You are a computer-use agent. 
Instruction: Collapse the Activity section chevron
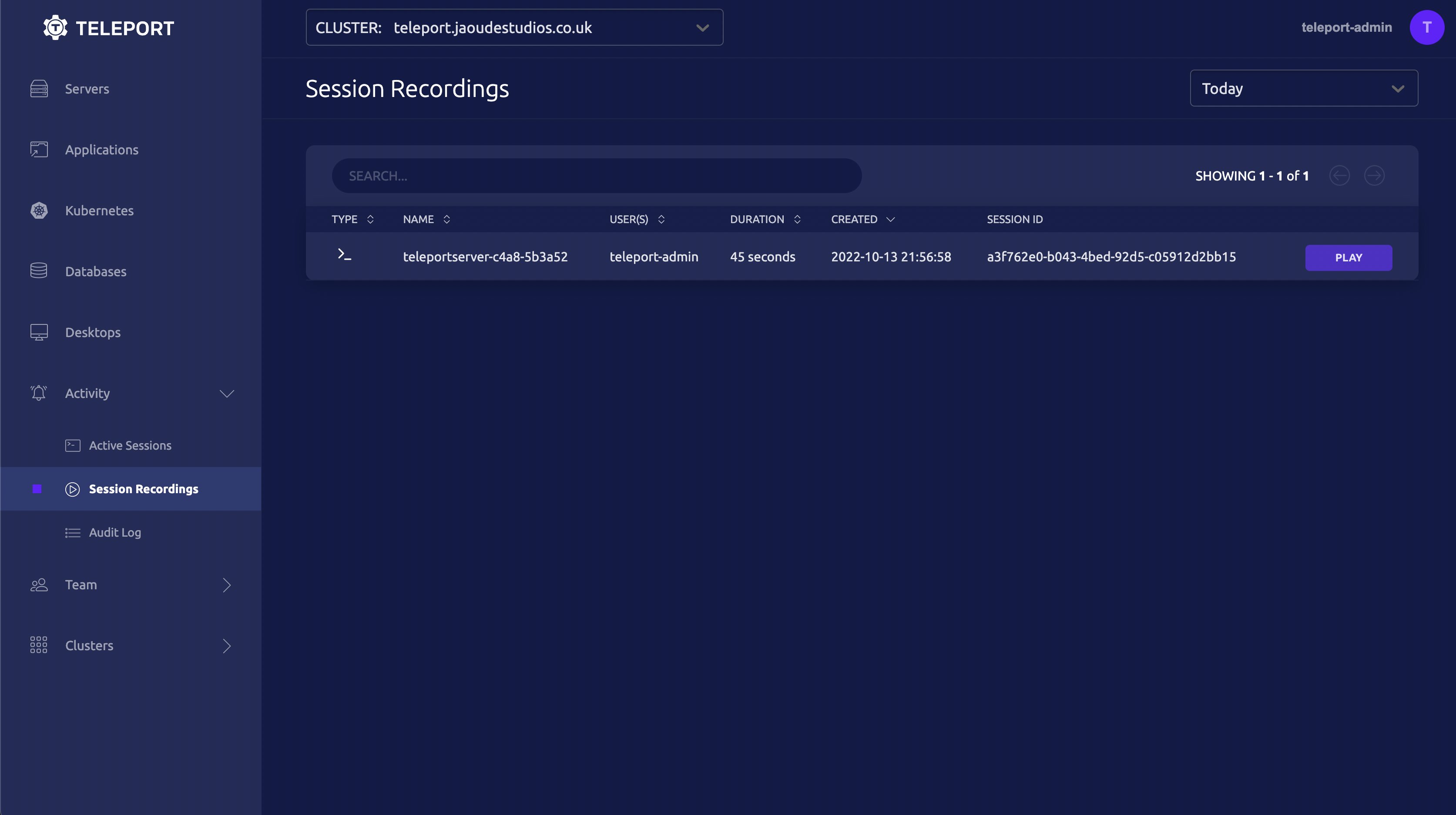[227, 393]
